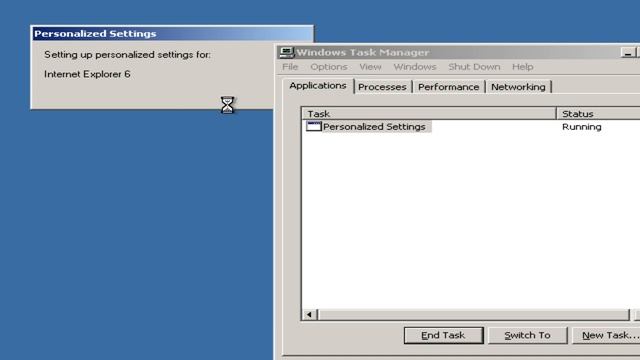Click the Personalized Settings dialog title bar
640x360 pixels.
[172, 33]
